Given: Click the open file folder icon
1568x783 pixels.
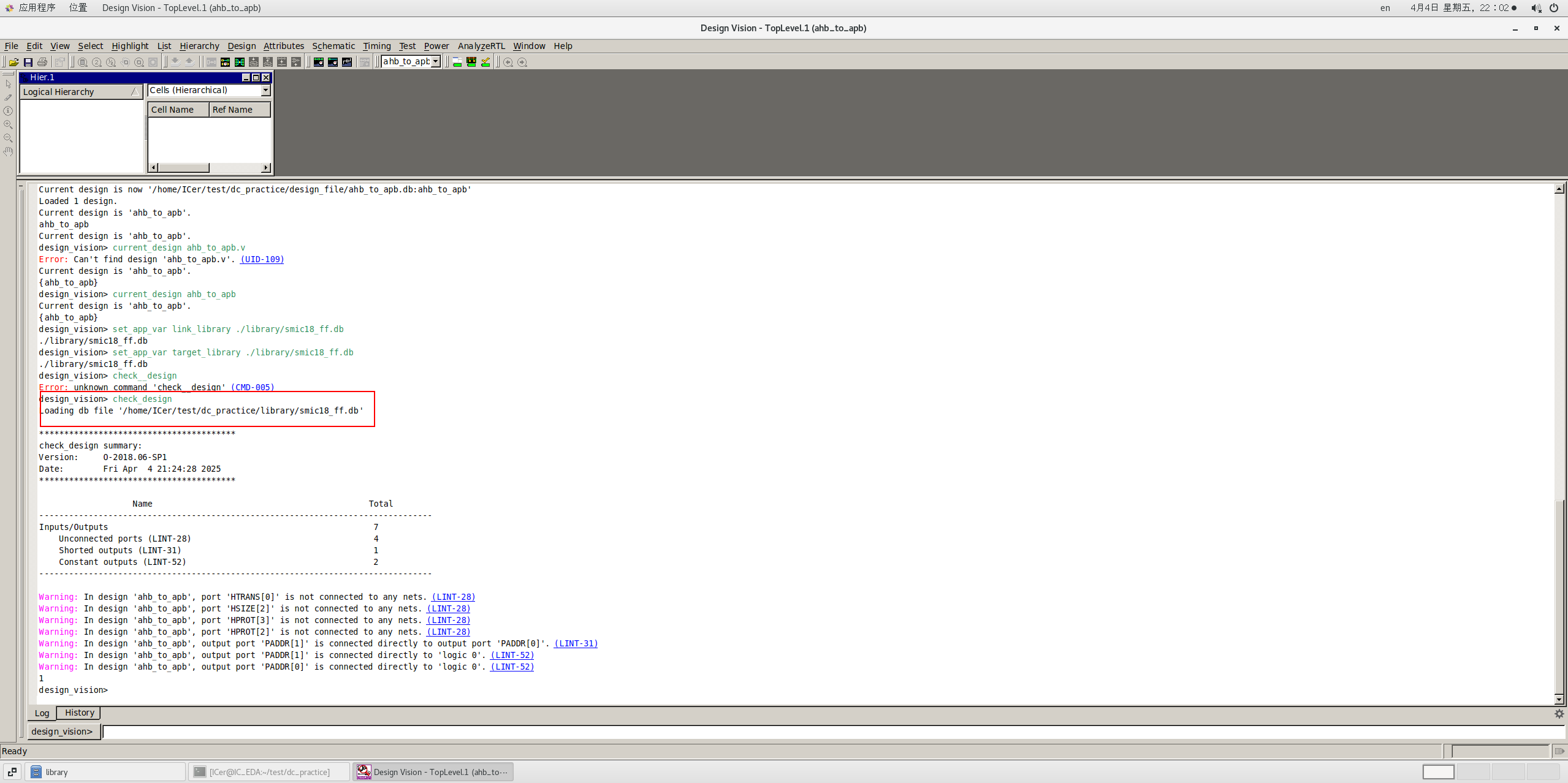Looking at the screenshot, I should tap(13, 62).
